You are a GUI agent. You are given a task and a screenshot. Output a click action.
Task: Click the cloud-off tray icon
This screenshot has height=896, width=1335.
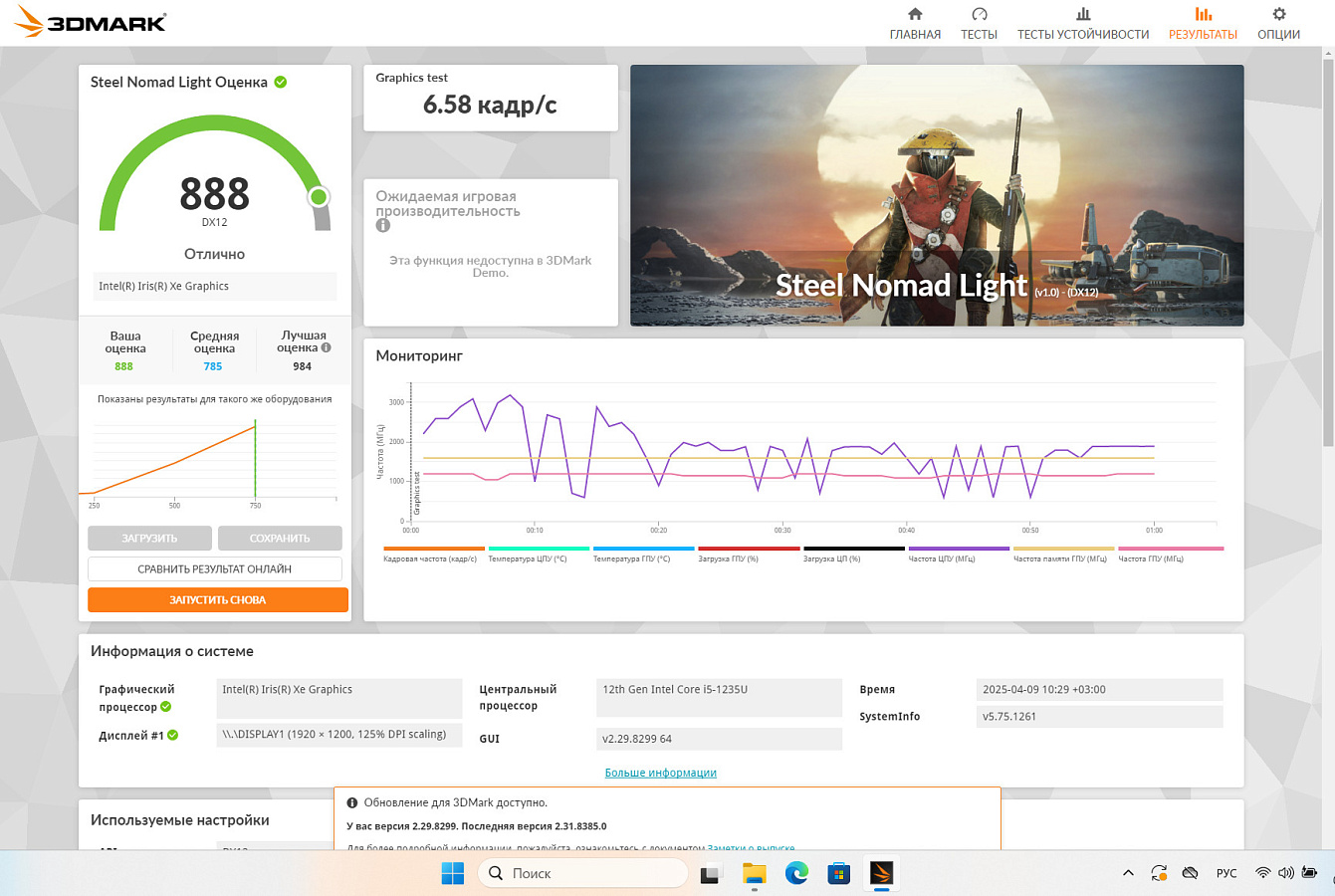(x=1190, y=873)
